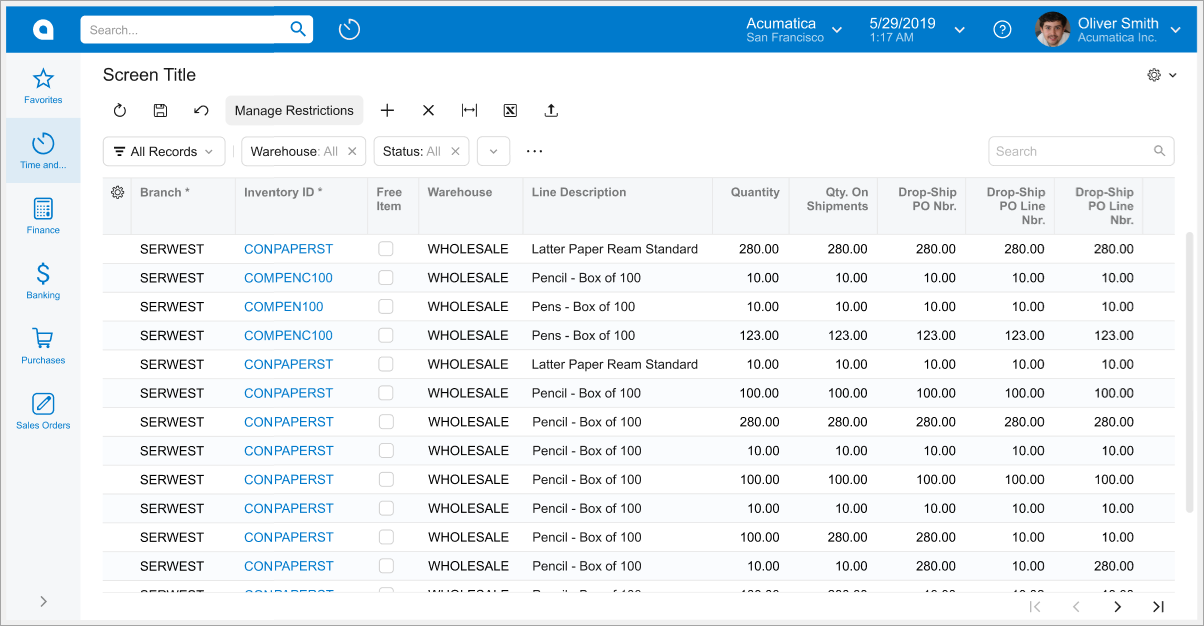Open the Finance workspace in sidebar
Image resolution: width=1204 pixels, height=626 pixels.
(x=43, y=215)
